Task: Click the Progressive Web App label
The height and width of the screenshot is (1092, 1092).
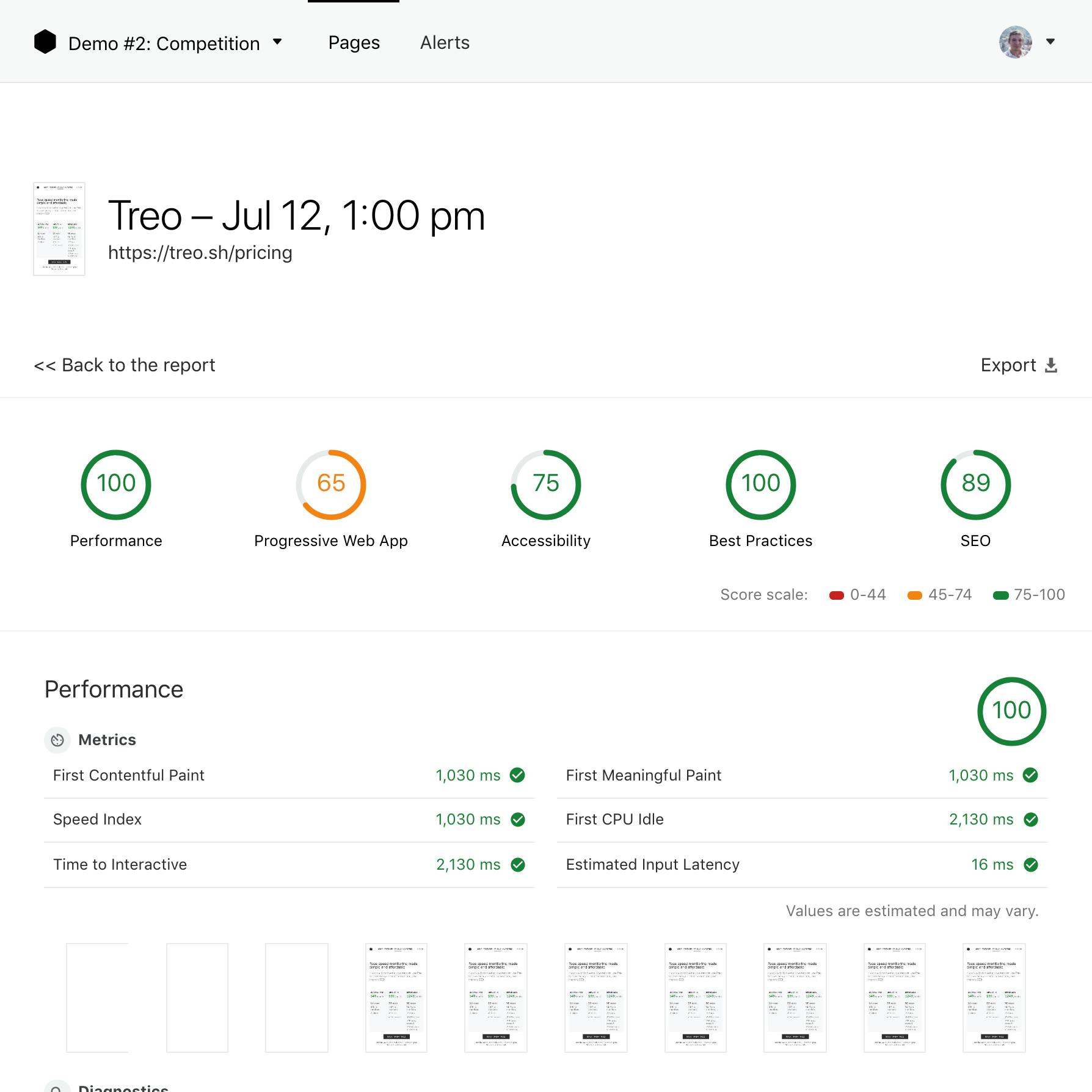Action: click(331, 541)
